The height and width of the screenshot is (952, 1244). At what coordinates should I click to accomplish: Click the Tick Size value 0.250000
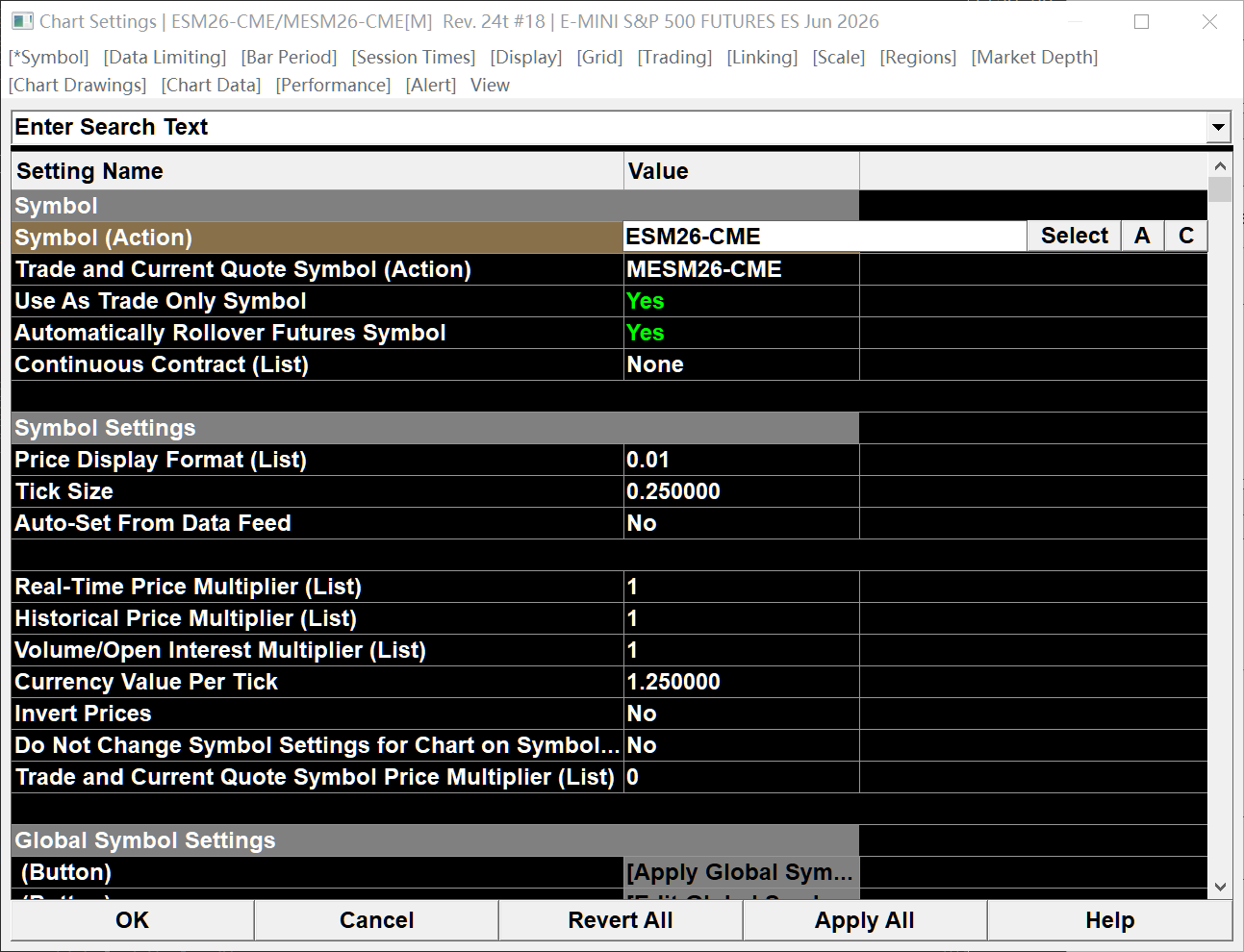[742, 491]
